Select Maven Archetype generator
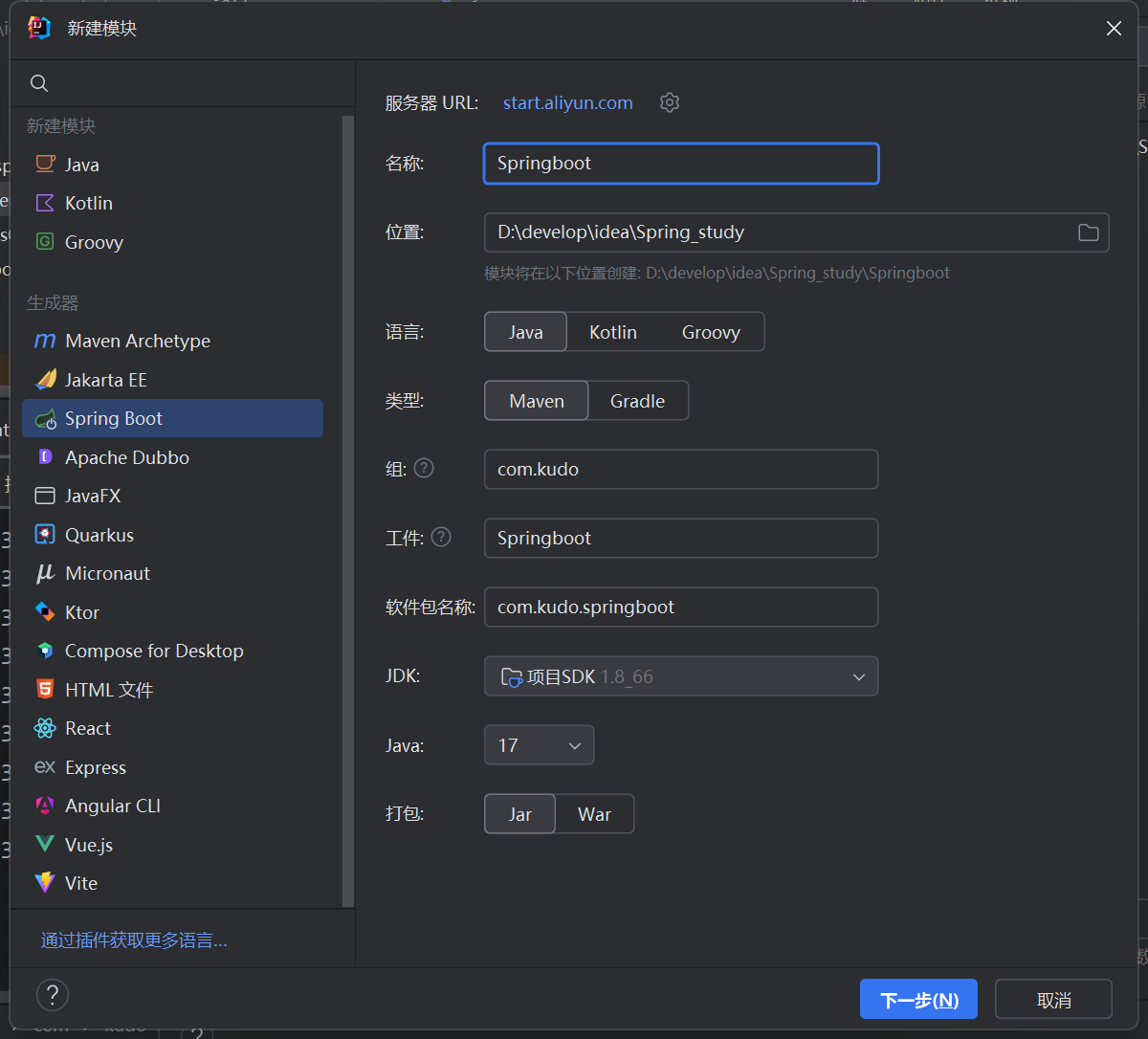The height and width of the screenshot is (1039, 1148). click(x=137, y=342)
